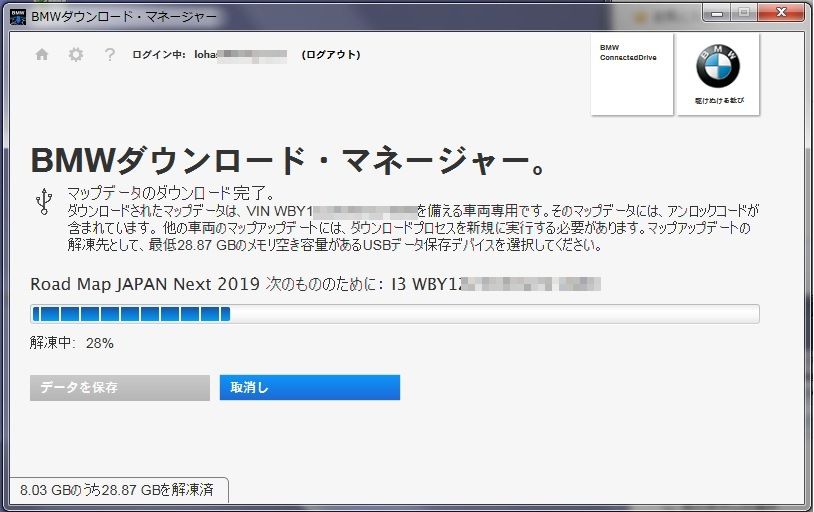This screenshot has height=512, width=814.
Task: Click Road Map JAPAN Next 2019 label
Action: tap(145, 284)
